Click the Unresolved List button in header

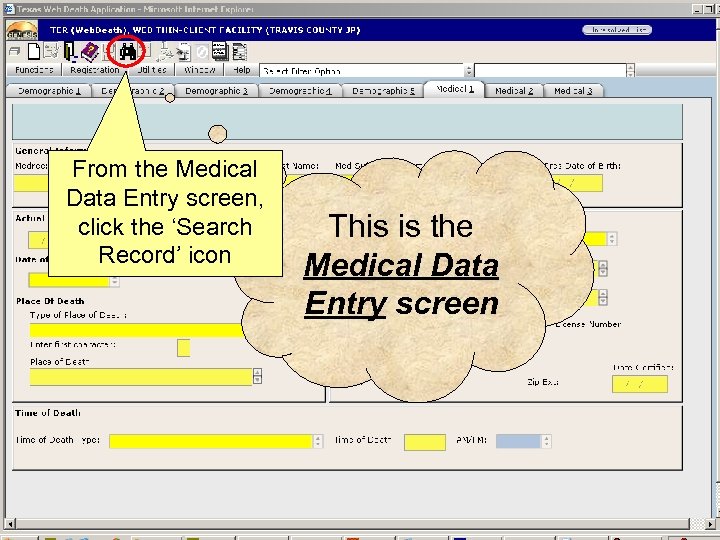coord(617,30)
